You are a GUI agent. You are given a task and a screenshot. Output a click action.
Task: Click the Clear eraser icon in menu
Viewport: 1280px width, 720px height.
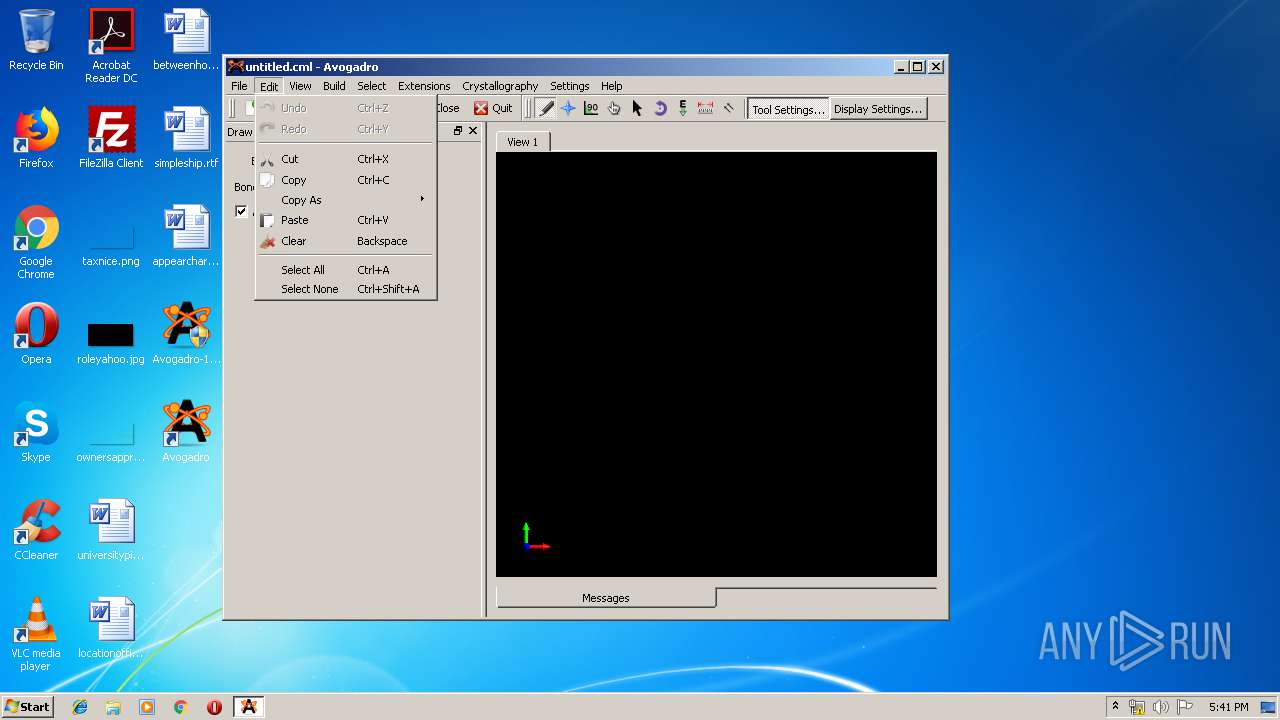(267, 241)
